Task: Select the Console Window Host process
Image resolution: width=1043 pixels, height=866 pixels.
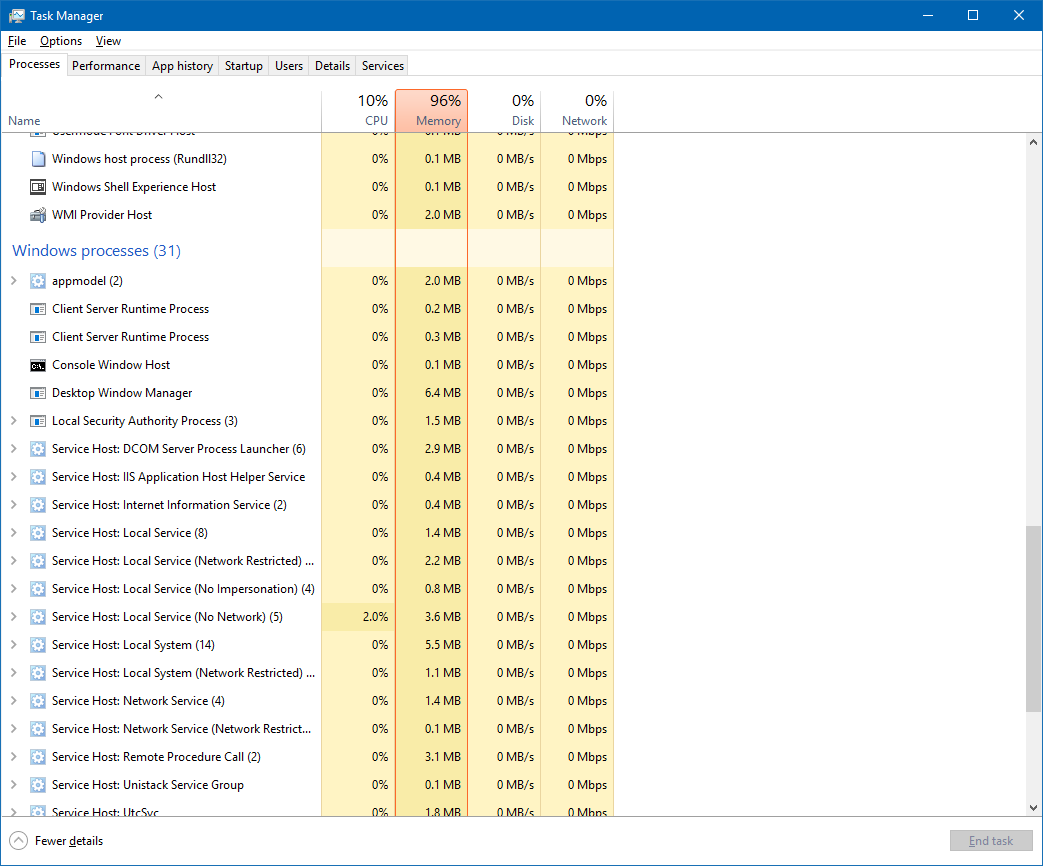Action: click(307, 365)
